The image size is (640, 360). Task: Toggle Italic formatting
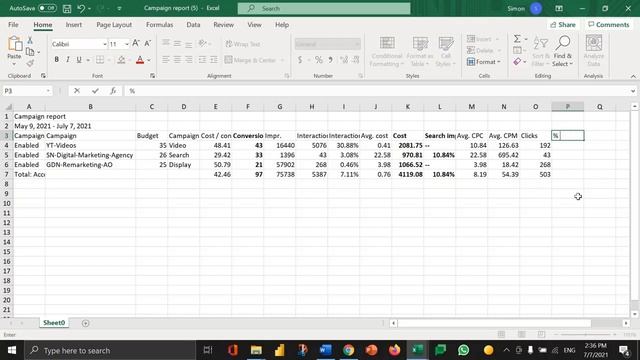pos(67,60)
